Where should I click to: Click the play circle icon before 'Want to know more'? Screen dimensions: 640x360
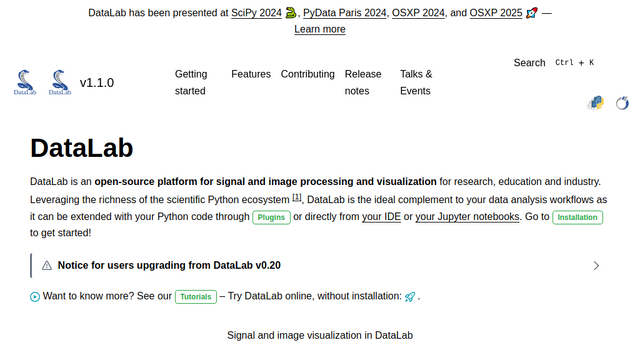tap(35, 297)
